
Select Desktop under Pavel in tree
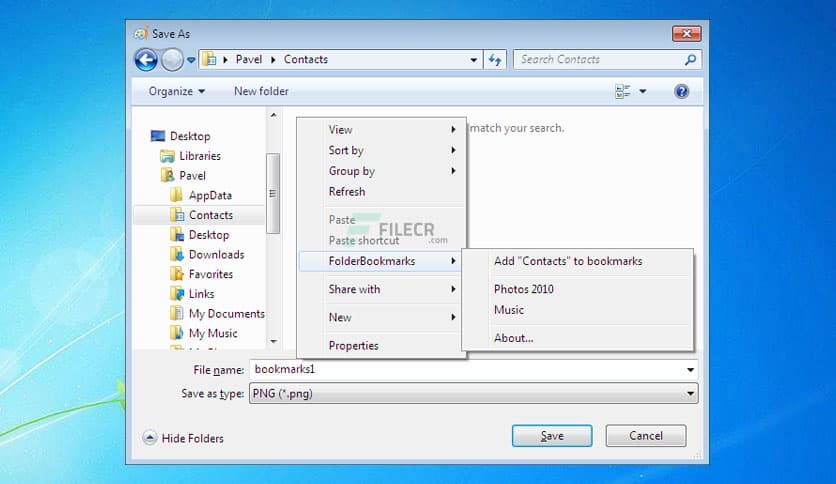209,235
